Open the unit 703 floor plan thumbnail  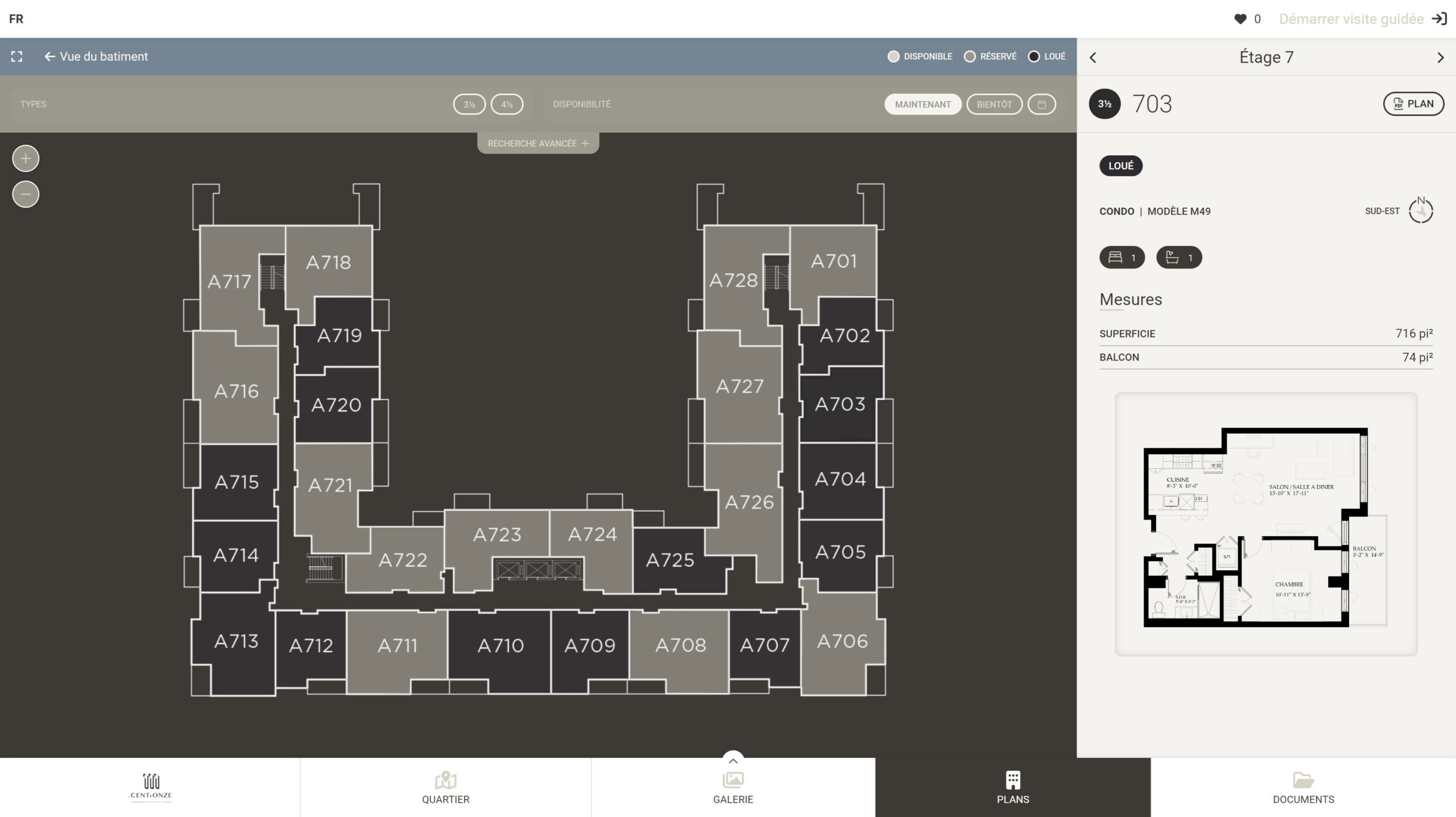[1265, 524]
